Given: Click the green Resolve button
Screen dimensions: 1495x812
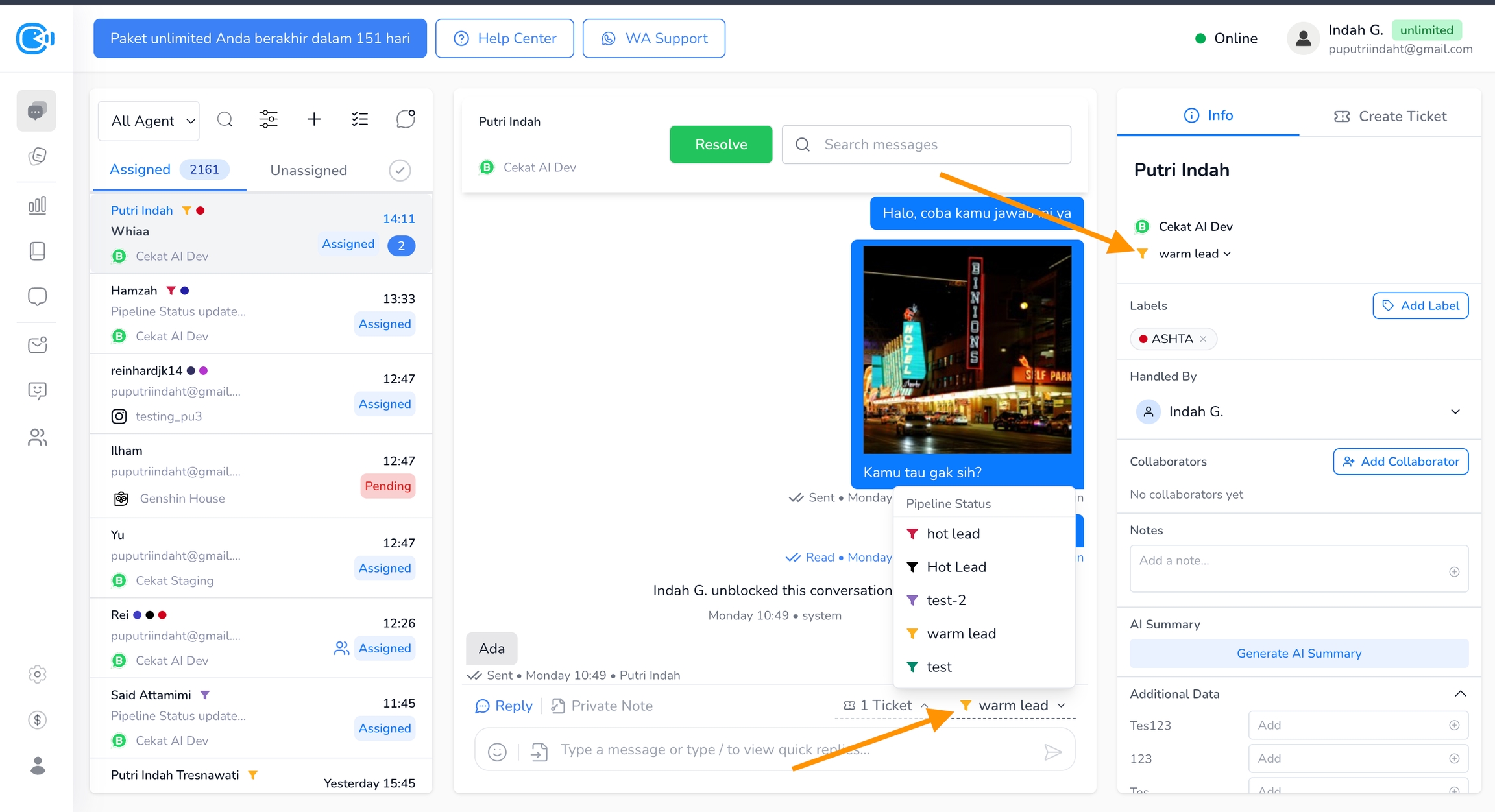Looking at the screenshot, I should (720, 145).
